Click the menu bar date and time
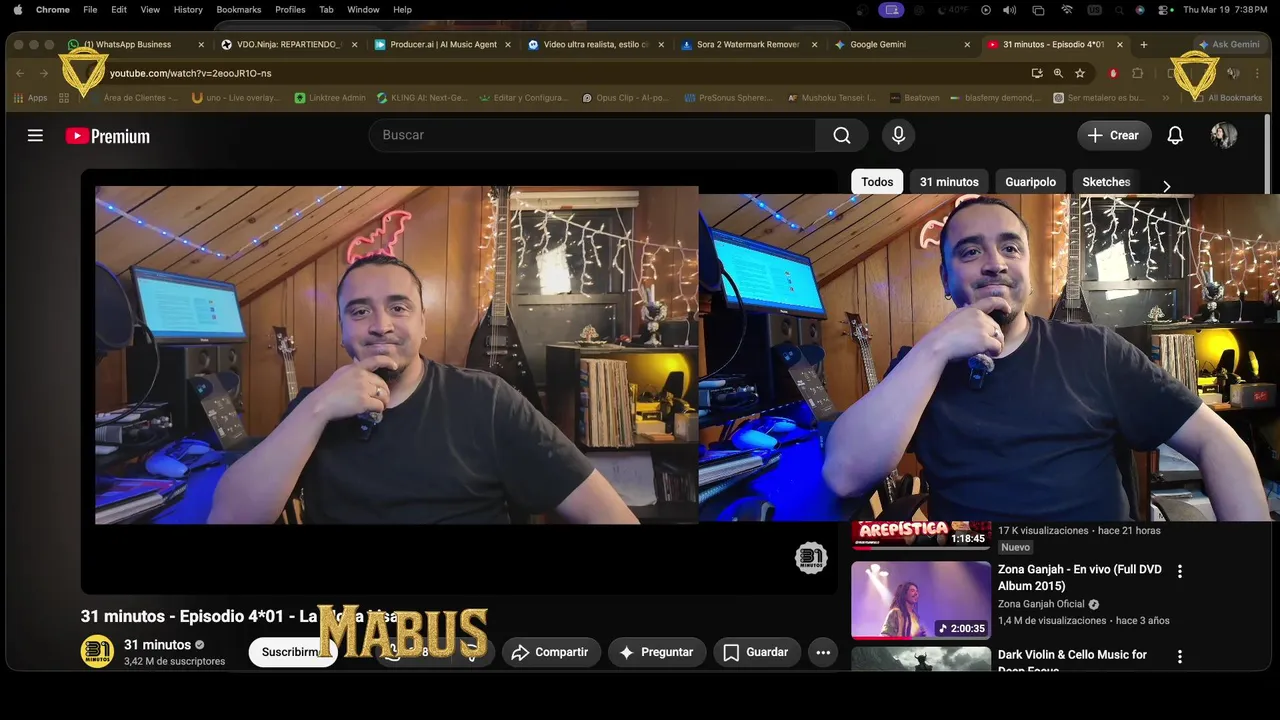The height and width of the screenshot is (720, 1280). coord(1225,9)
